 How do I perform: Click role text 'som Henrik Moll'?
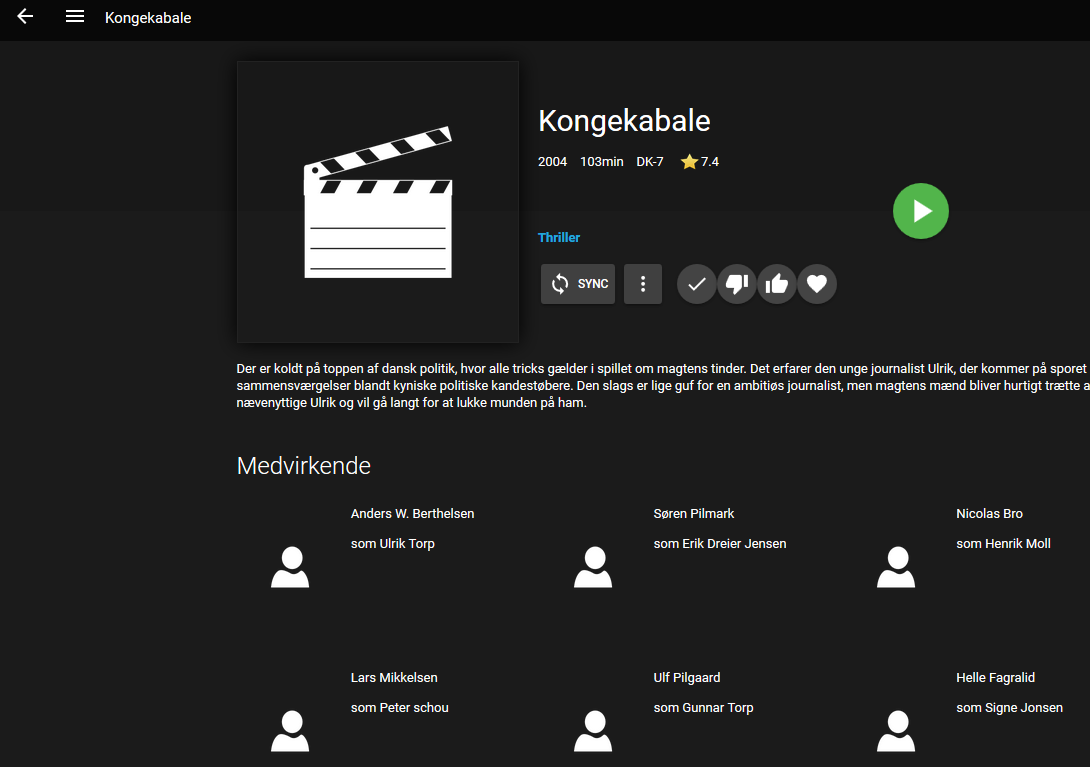(1003, 544)
